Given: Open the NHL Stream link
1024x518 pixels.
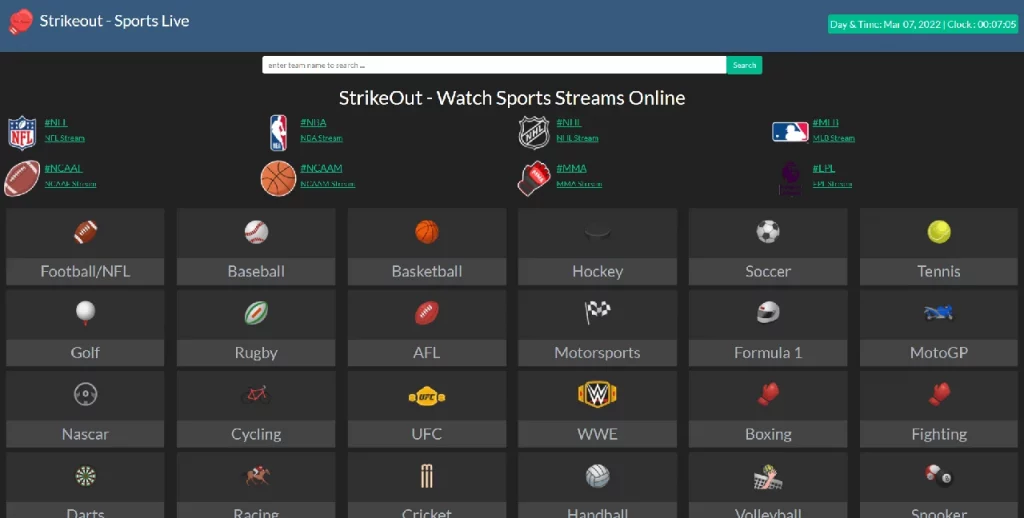Looking at the screenshot, I should 577,138.
